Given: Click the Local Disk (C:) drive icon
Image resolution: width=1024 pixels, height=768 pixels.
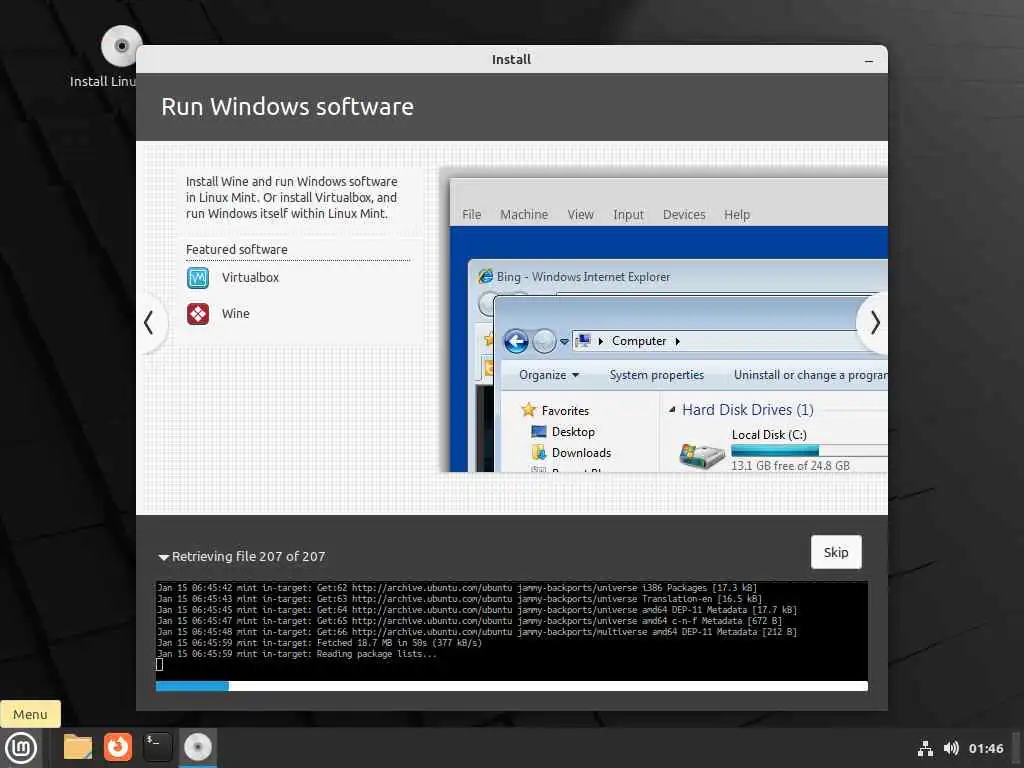Looking at the screenshot, I should [x=701, y=455].
